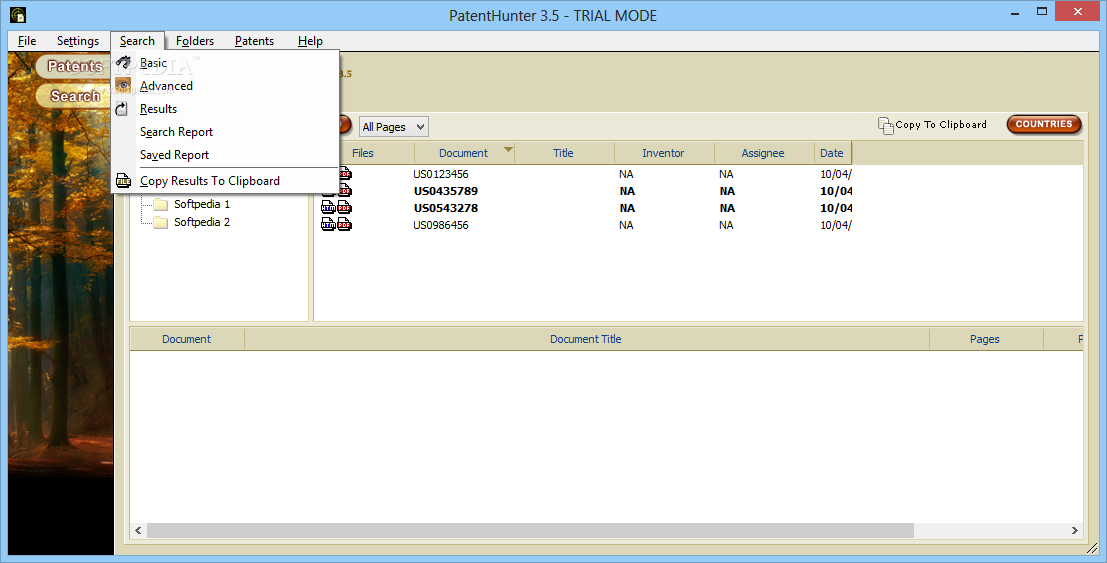The image size is (1107, 563).
Task: Select document US0123456
Action: click(x=441, y=174)
